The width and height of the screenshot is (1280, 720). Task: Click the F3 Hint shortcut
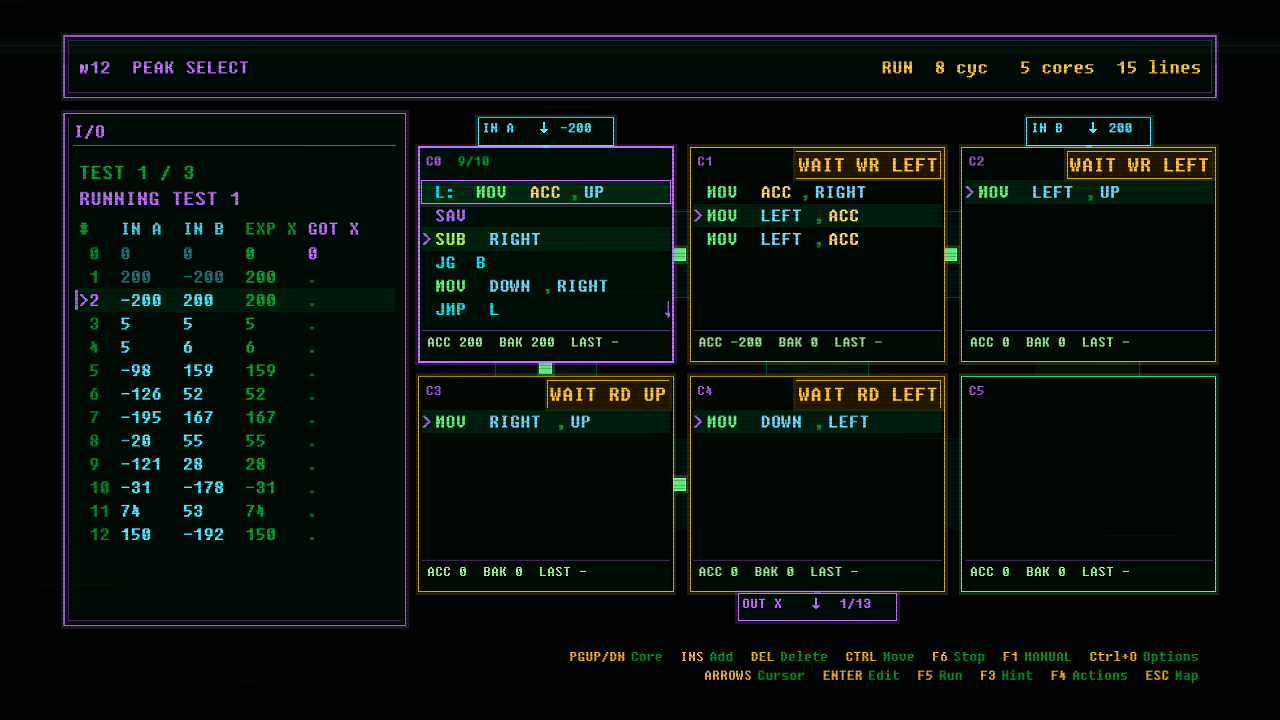tap(1006, 676)
